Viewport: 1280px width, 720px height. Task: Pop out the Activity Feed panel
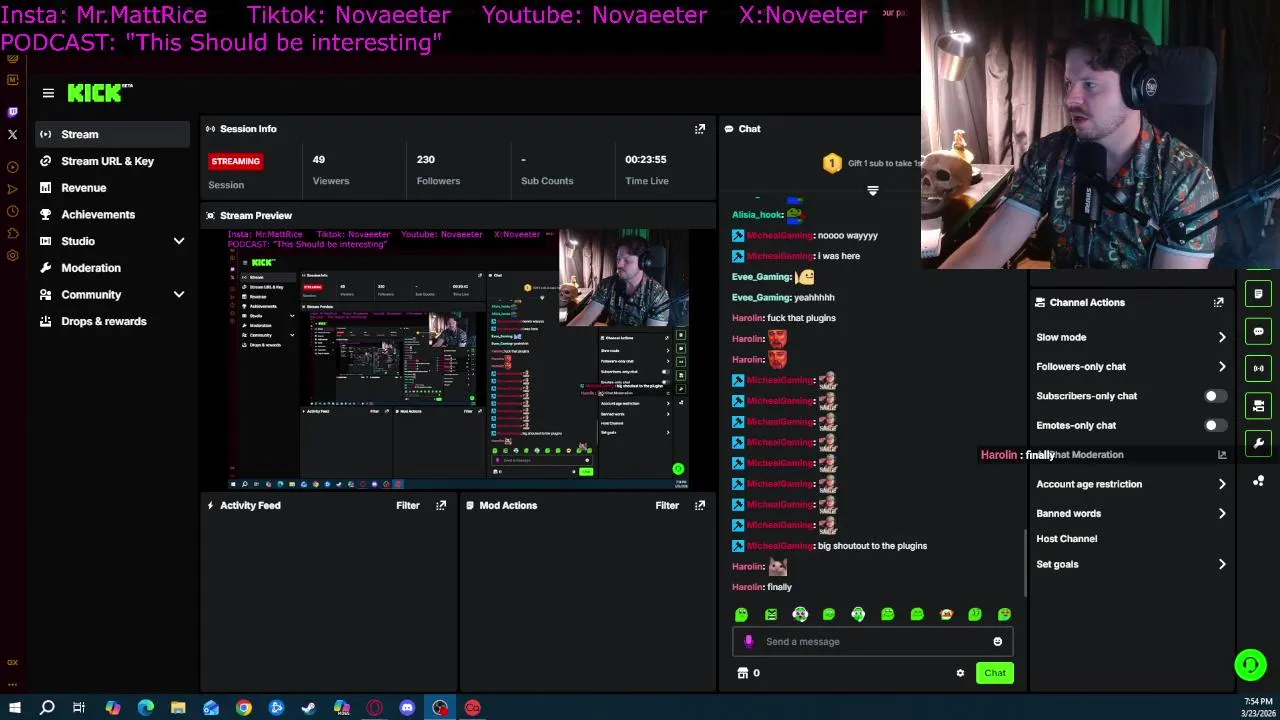(x=441, y=505)
